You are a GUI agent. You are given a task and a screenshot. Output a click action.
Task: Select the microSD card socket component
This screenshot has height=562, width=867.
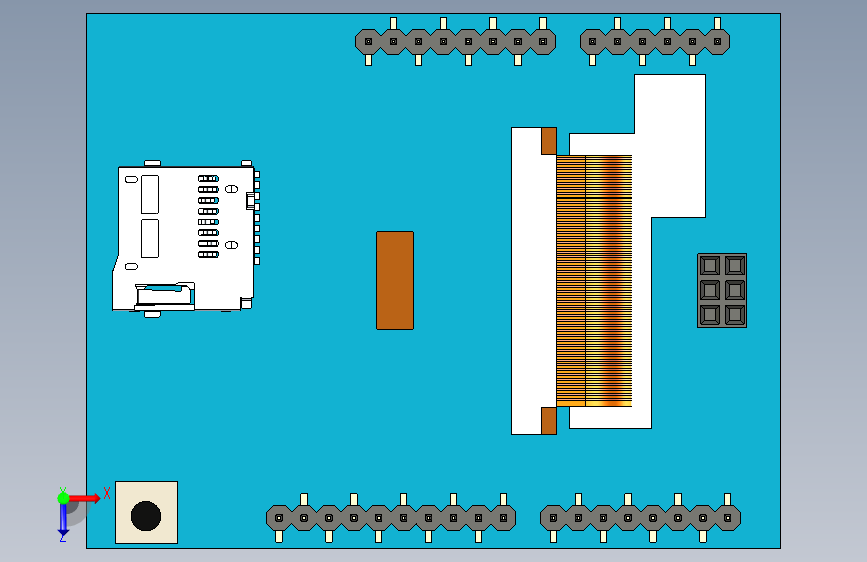coord(186,239)
